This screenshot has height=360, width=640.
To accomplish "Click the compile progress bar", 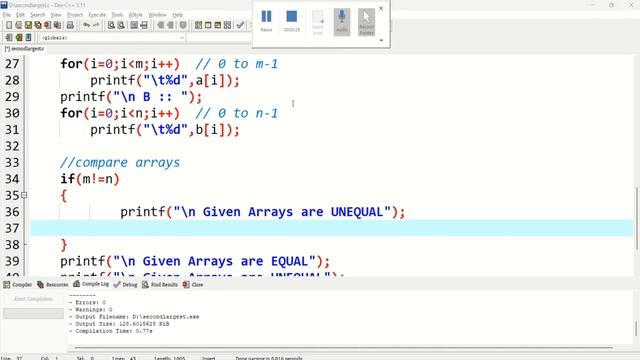I will [33, 313].
